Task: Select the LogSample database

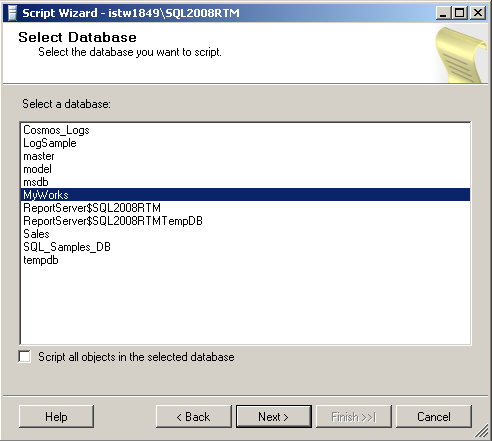Action: [245, 143]
